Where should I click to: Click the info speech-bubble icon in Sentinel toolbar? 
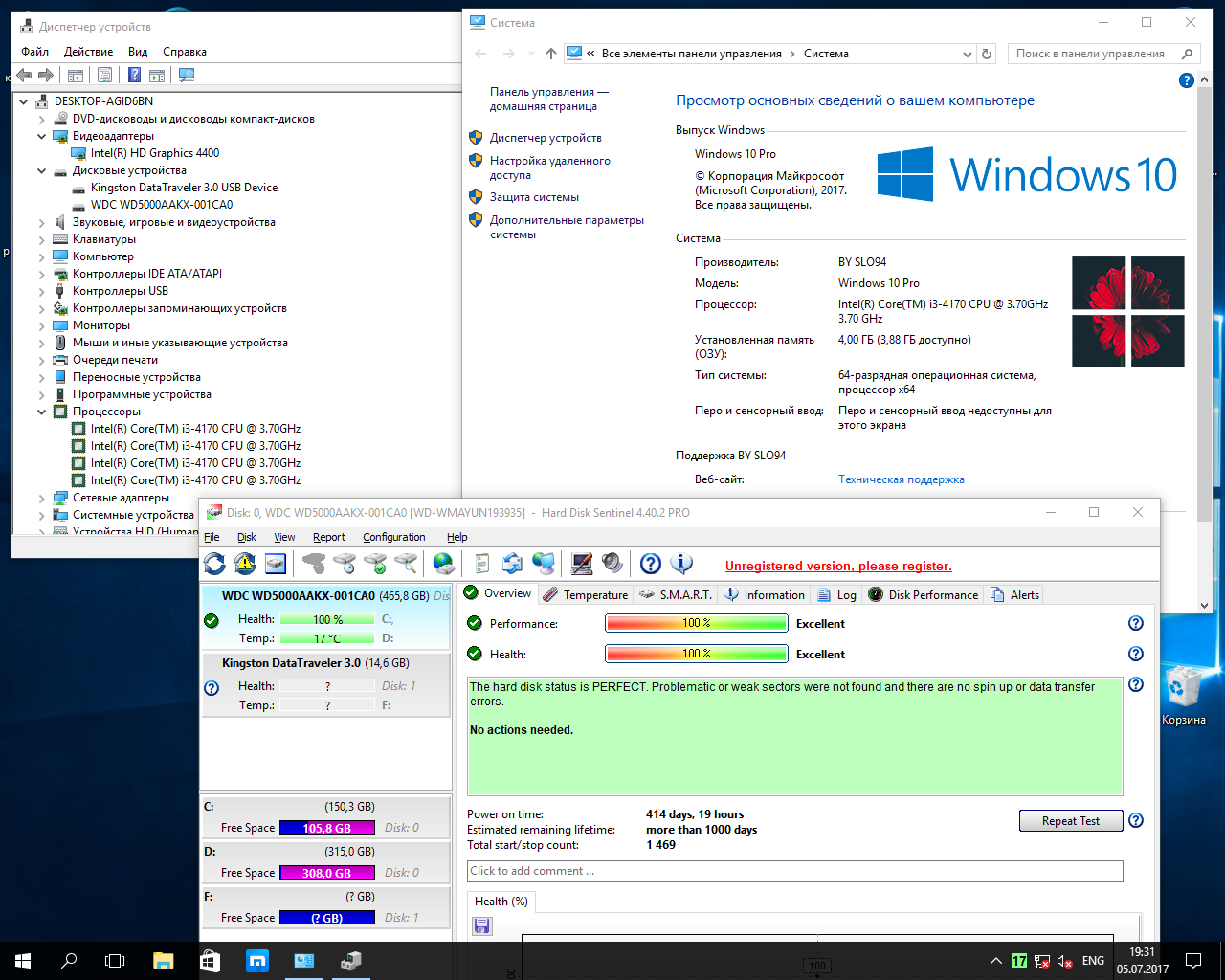pyautogui.click(x=681, y=564)
